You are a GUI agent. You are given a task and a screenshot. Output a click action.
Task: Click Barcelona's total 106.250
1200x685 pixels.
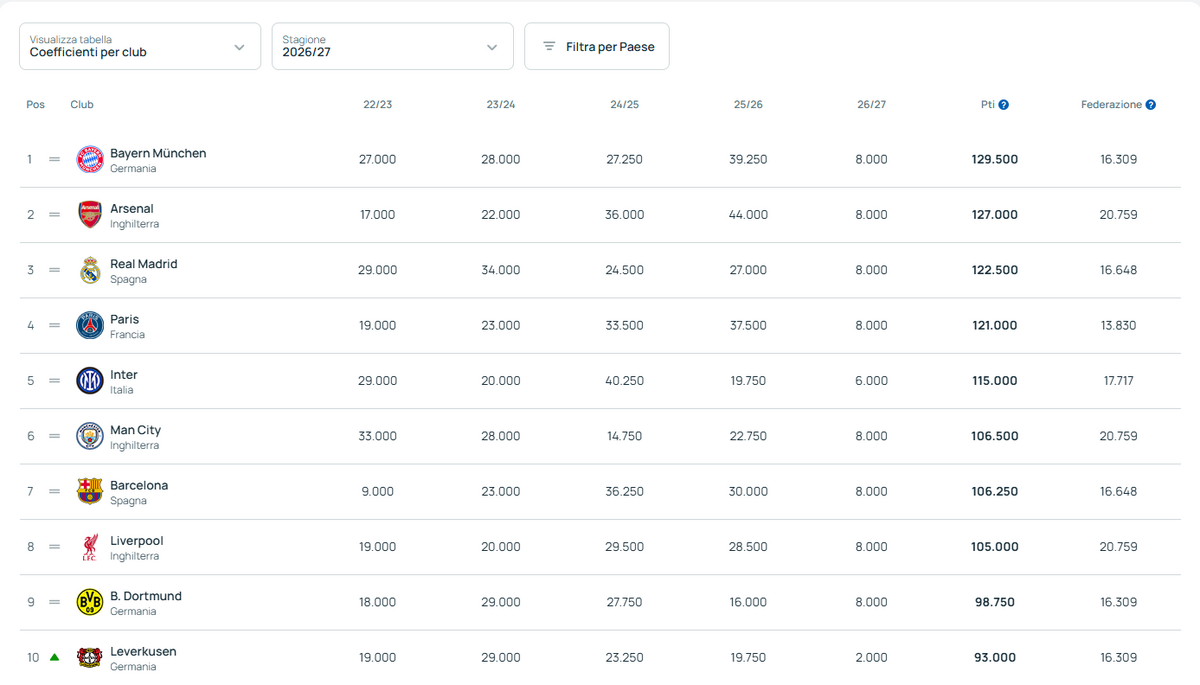coord(995,491)
